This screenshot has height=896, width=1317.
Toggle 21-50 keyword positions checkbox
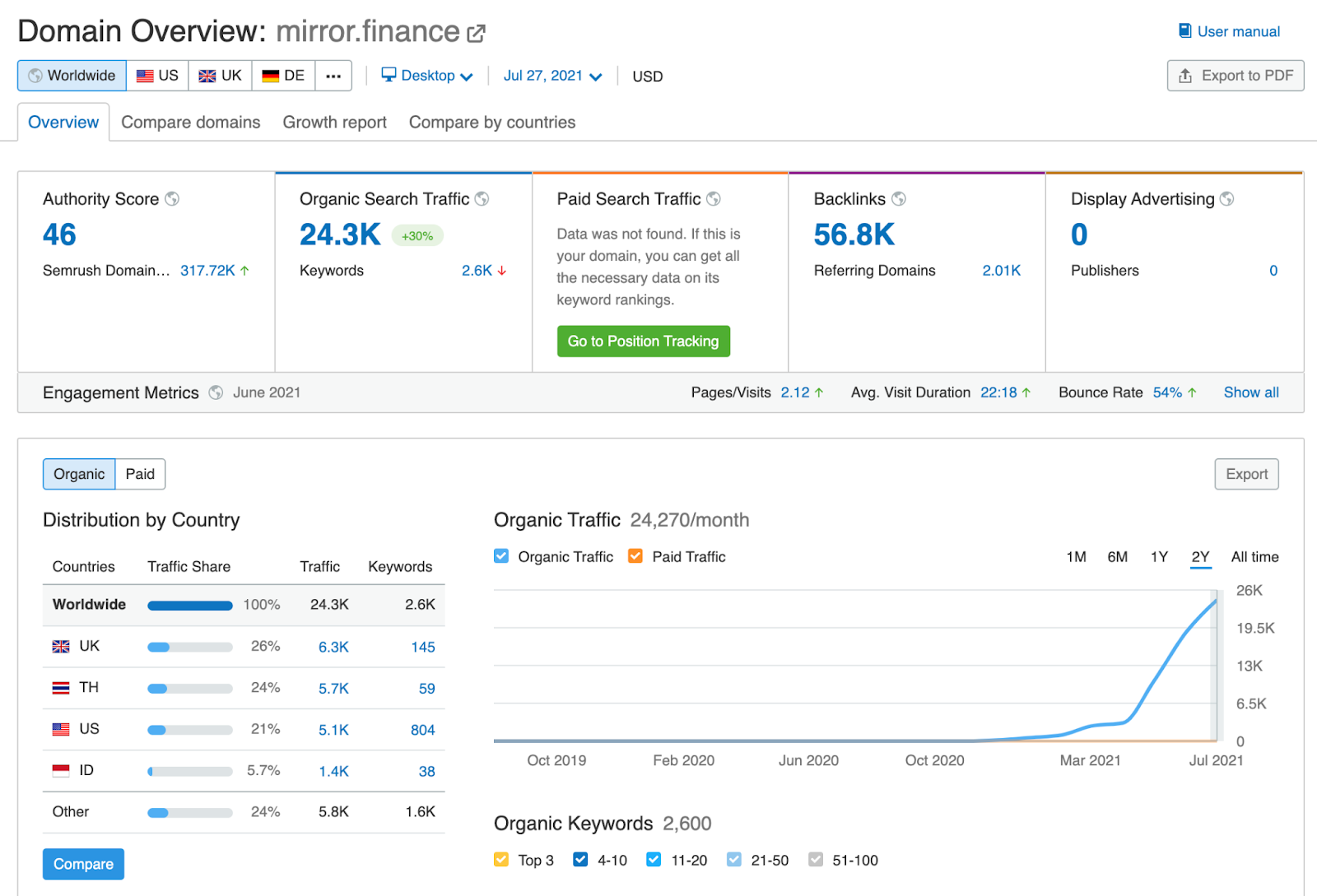pyautogui.click(x=734, y=860)
